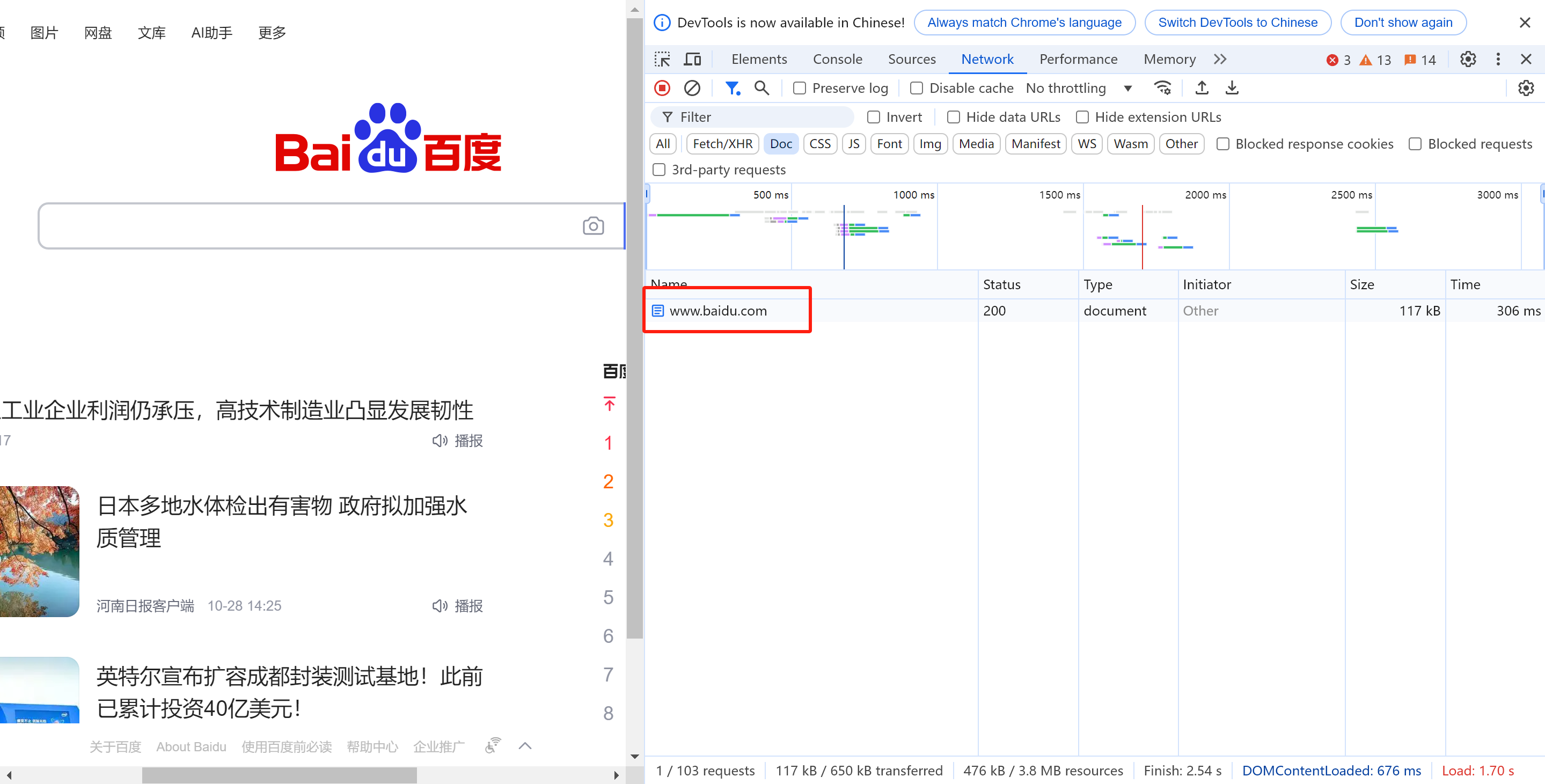Select the inspect element tool

(662, 59)
